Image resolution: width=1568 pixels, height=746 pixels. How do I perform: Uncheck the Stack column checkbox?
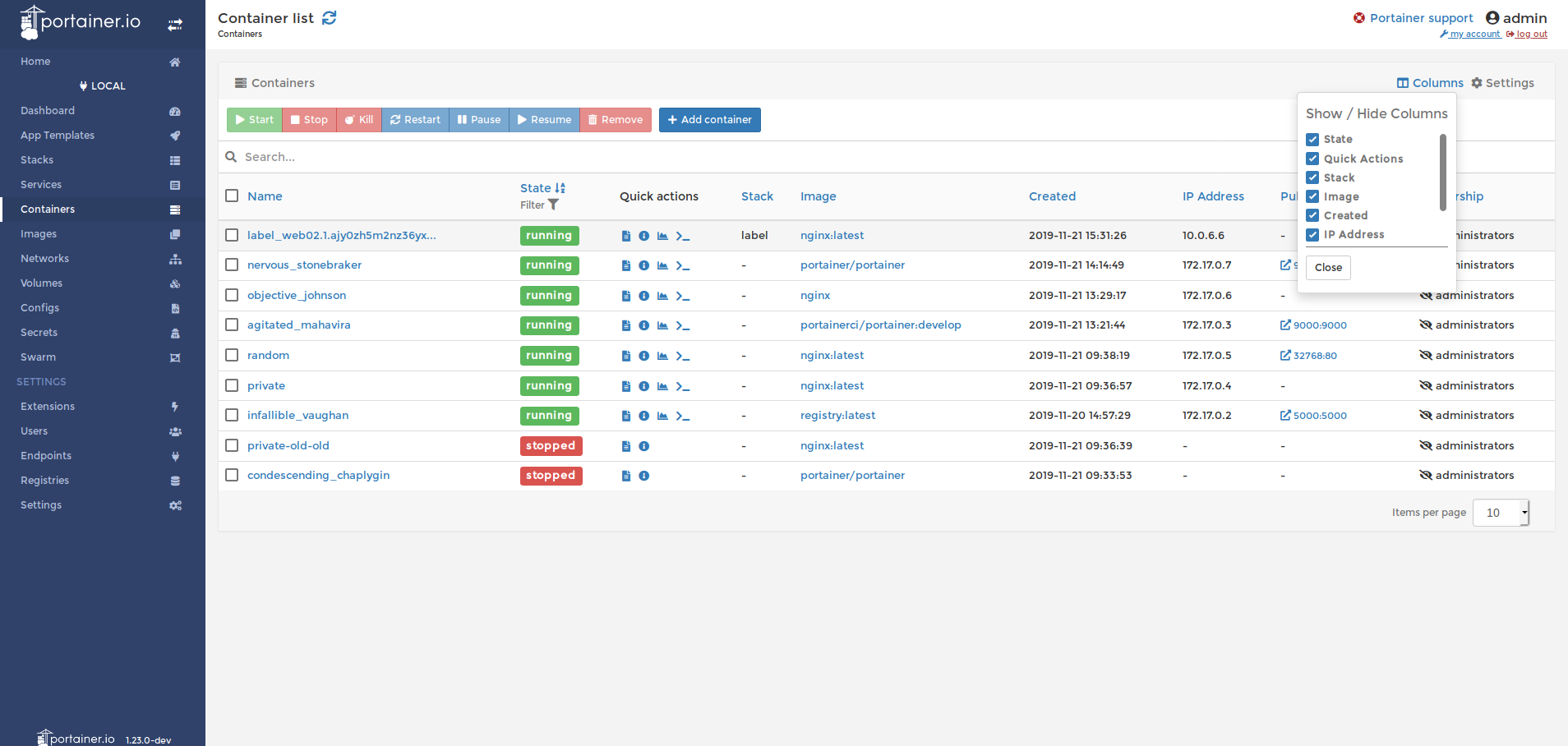coord(1312,177)
